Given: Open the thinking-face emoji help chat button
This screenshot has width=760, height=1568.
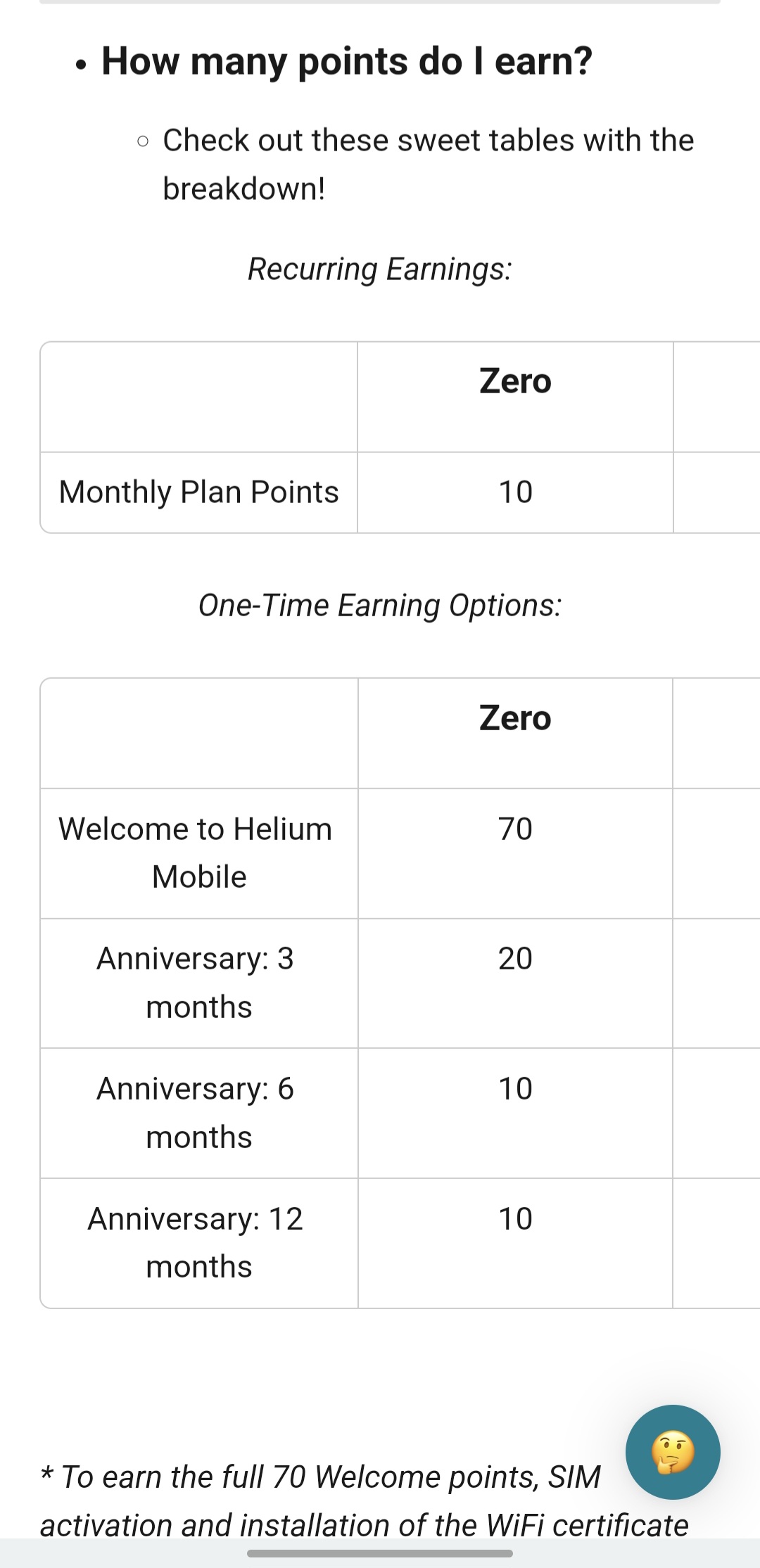Looking at the screenshot, I should [x=672, y=1452].
